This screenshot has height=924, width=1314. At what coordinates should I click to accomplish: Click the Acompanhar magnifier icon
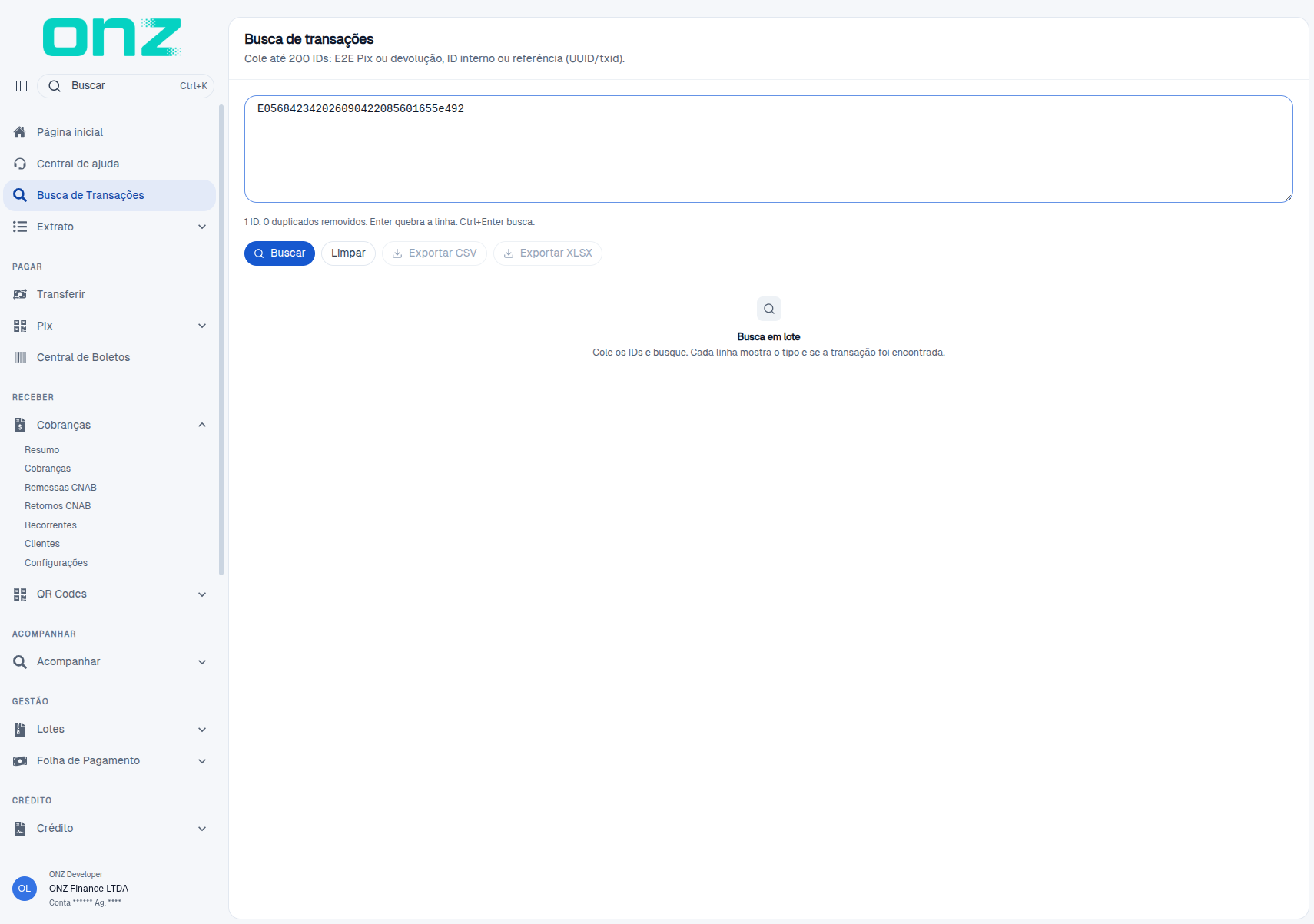(20, 661)
